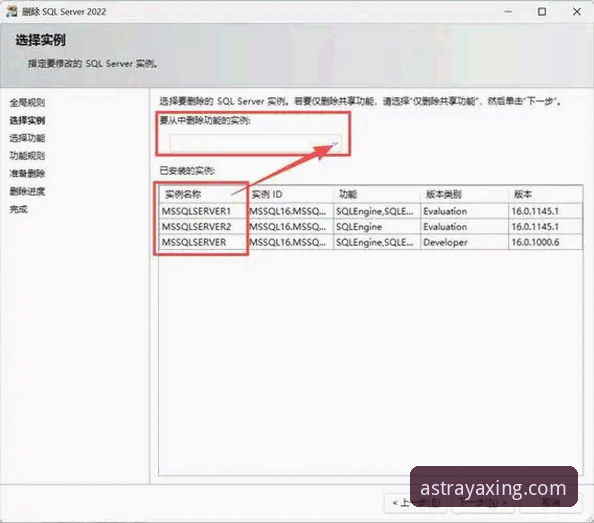The height and width of the screenshot is (523, 594).
Task: Click SQLEngine,SQLE... cell in MSSQLSERVER1 row
Action: tap(377, 211)
